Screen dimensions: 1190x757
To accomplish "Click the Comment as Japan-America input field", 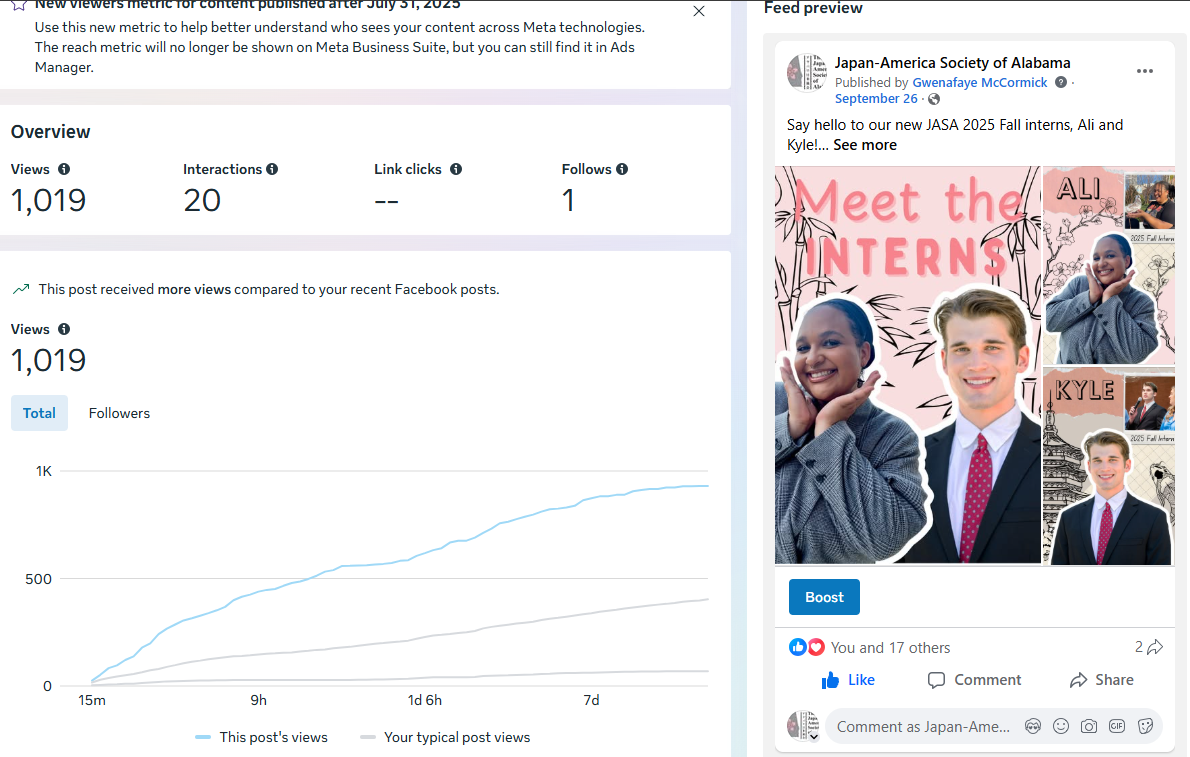I will tap(920, 727).
